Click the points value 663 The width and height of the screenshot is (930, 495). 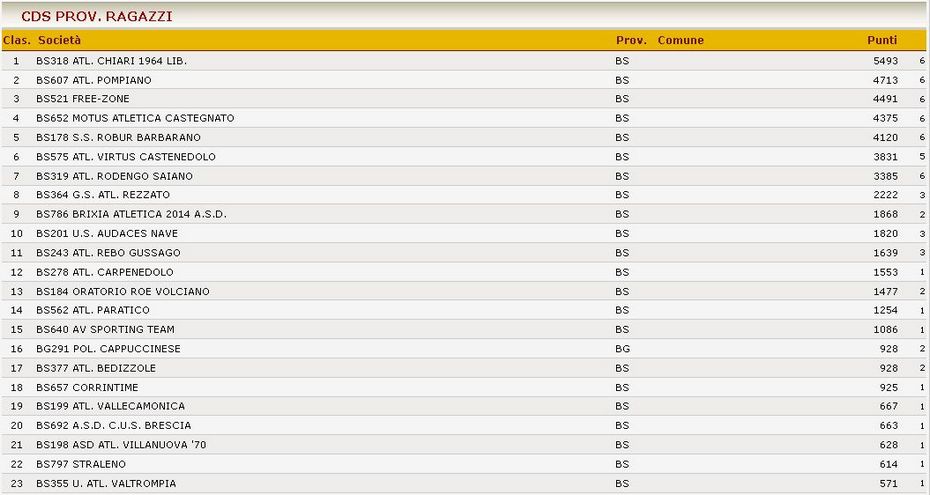point(889,426)
